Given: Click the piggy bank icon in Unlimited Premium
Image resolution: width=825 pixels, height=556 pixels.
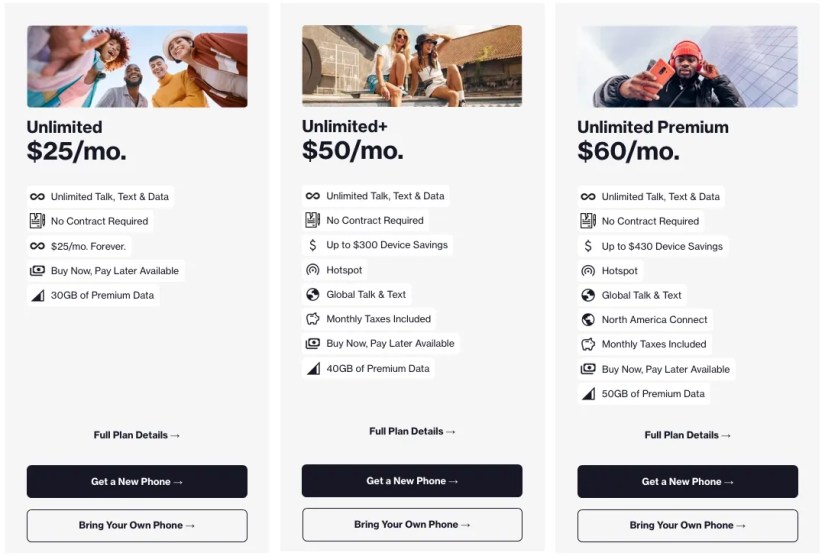Looking at the screenshot, I should [588, 345].
